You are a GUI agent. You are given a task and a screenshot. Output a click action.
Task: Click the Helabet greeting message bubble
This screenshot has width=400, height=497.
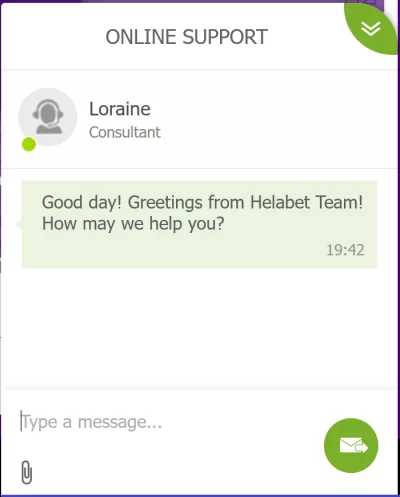(199, 224)
